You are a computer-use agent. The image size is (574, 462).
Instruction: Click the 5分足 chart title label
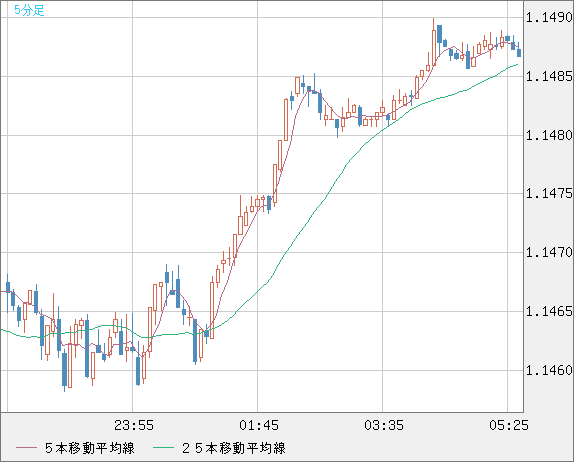(x=29, y=10)
